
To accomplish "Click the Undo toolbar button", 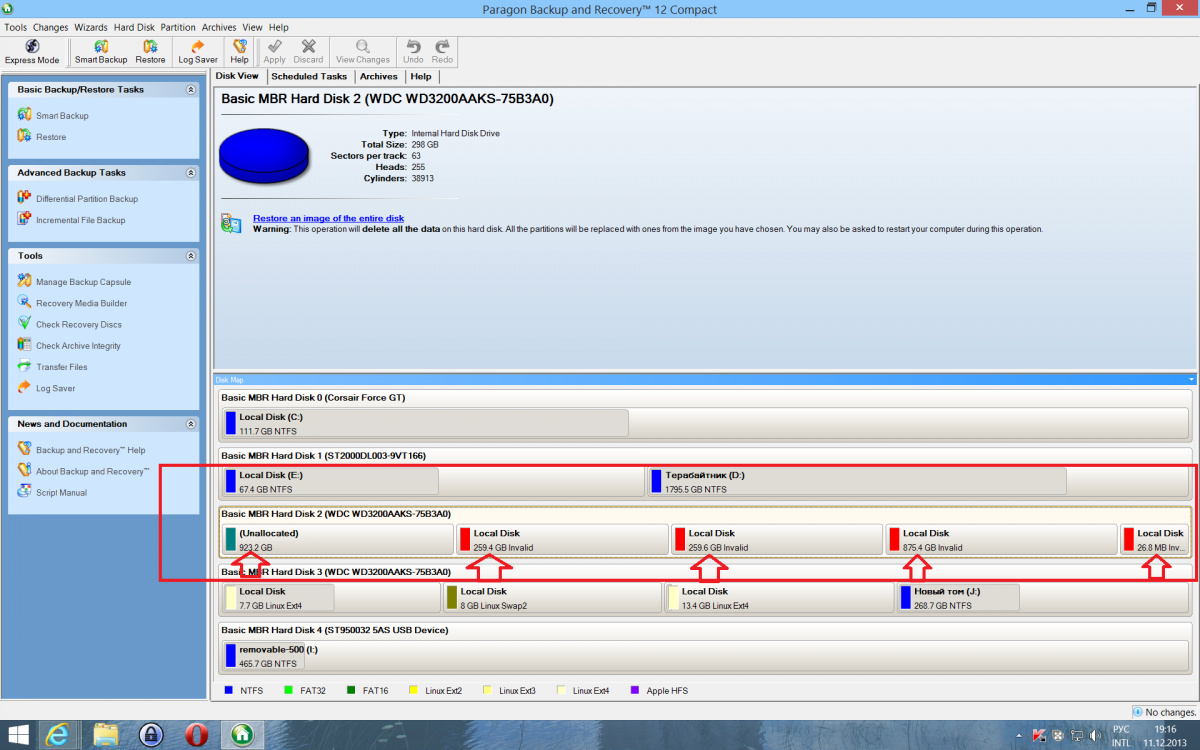I will [x=413, y=52].
